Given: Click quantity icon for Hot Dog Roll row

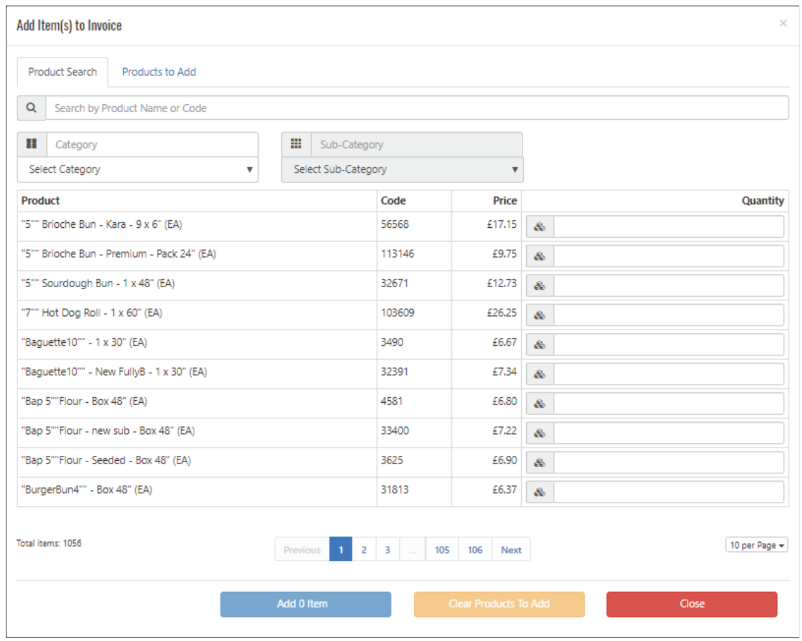Looking at the screenshot, I should [538, 315].
